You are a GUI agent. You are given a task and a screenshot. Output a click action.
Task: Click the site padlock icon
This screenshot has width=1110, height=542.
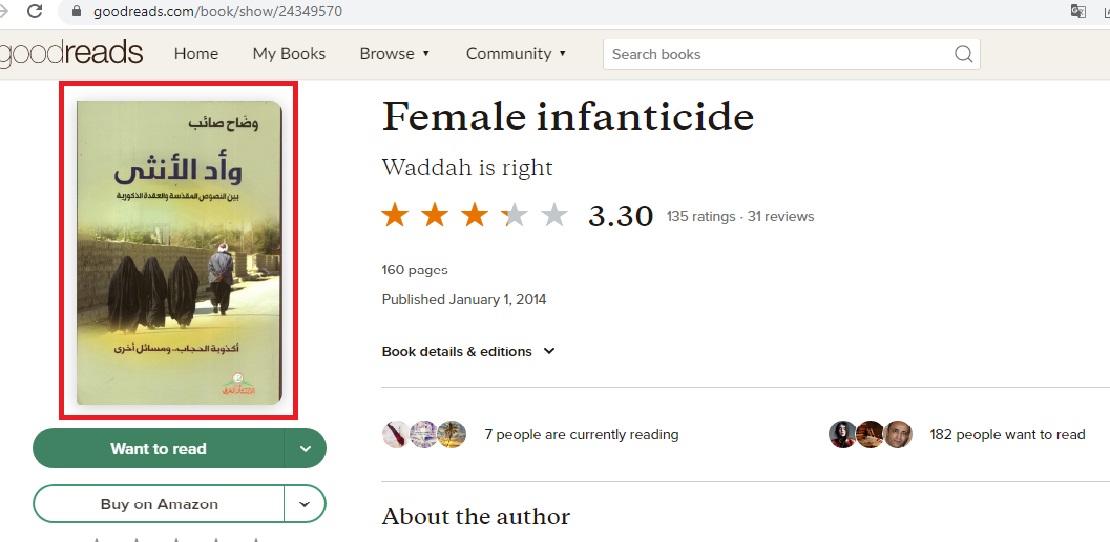(77, 11)
